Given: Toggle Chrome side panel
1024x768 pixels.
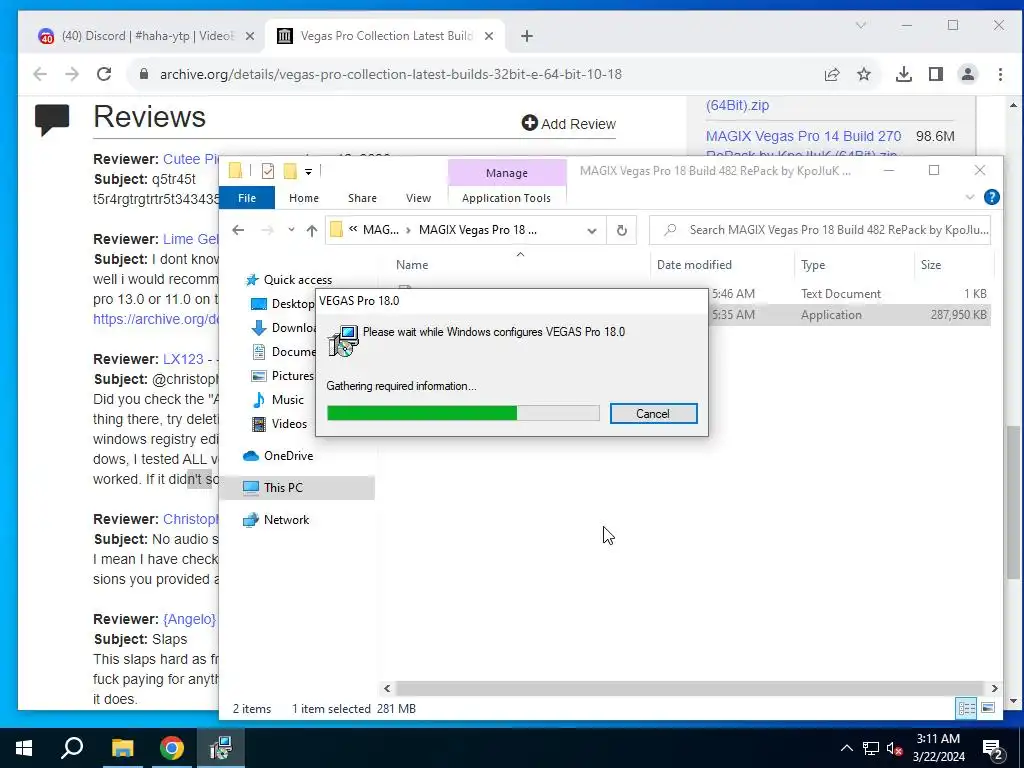Looking at the screenshot, I should point(936,74).
